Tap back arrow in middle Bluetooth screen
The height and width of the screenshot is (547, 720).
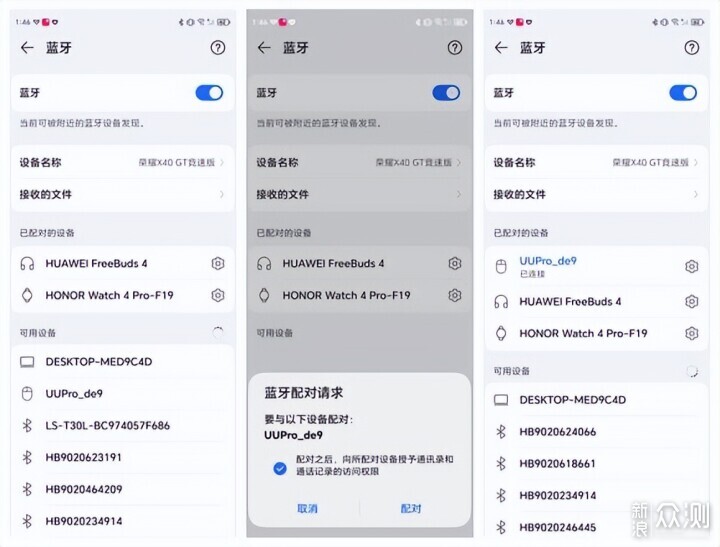[x=264, y=48]
